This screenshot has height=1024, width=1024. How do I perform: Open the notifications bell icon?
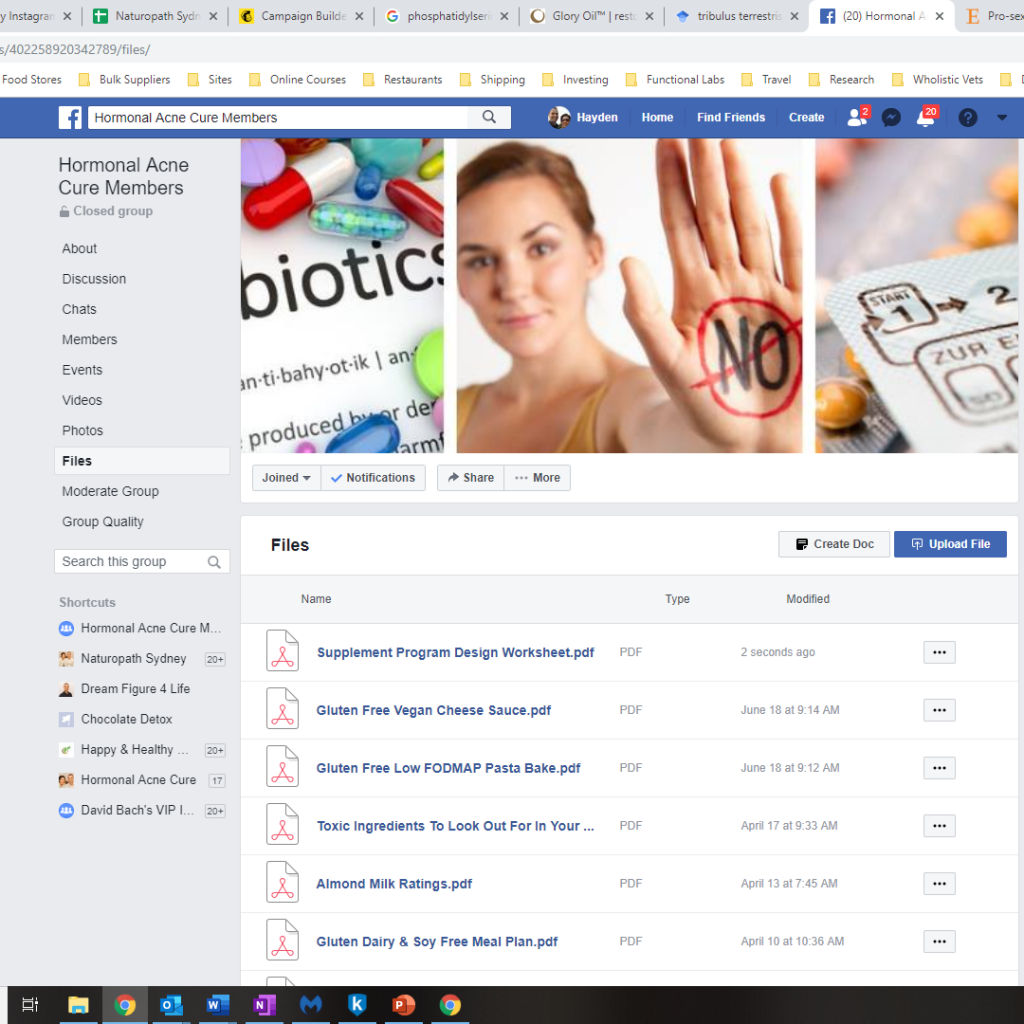925,118
